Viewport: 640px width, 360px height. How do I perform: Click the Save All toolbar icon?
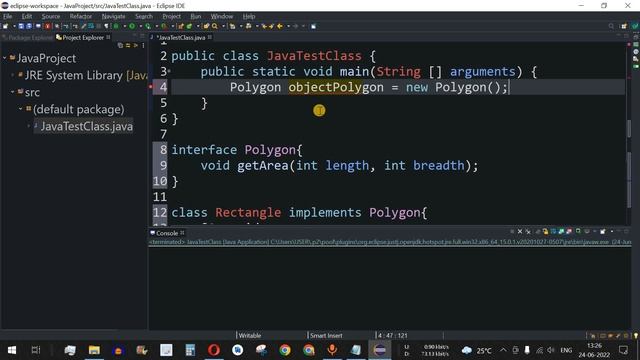coord(29,26)
